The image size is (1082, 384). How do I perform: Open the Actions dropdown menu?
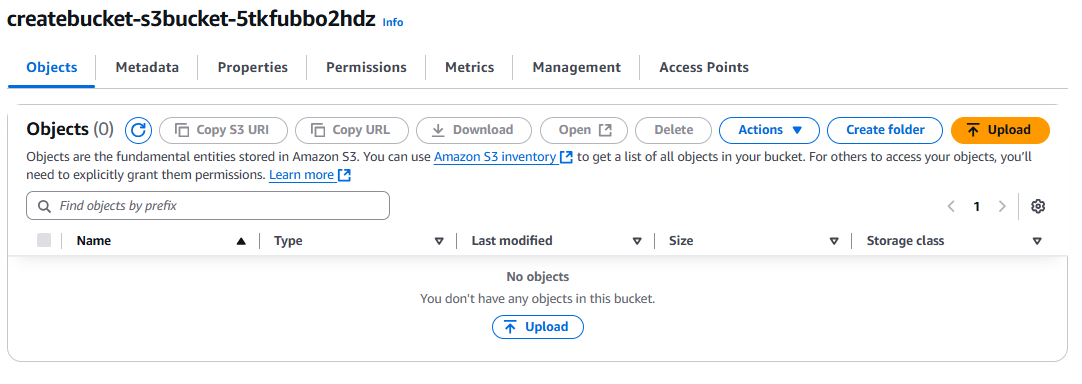click(x=769, y=130)
